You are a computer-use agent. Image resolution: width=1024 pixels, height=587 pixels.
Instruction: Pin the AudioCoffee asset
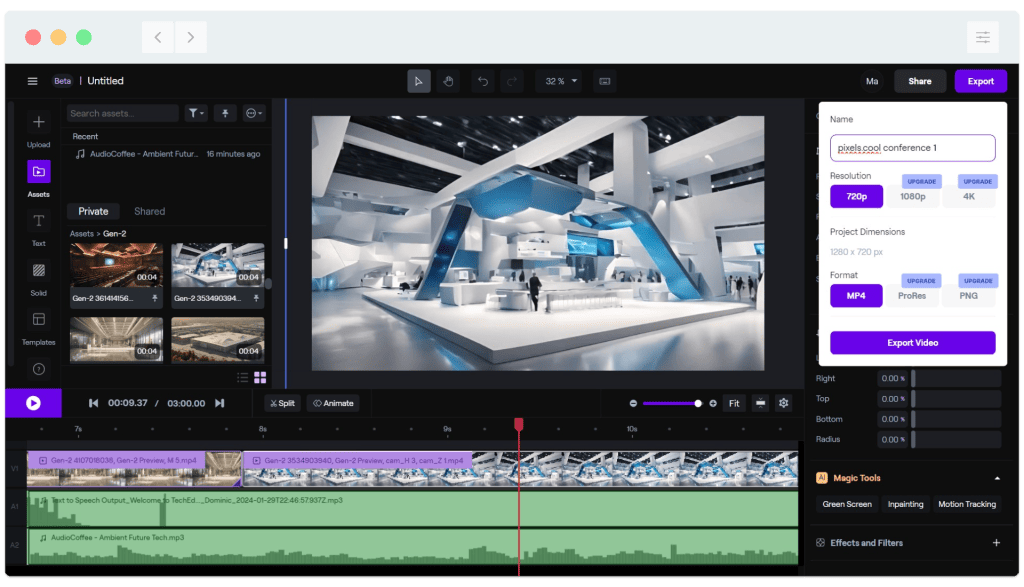pos(224,113)
